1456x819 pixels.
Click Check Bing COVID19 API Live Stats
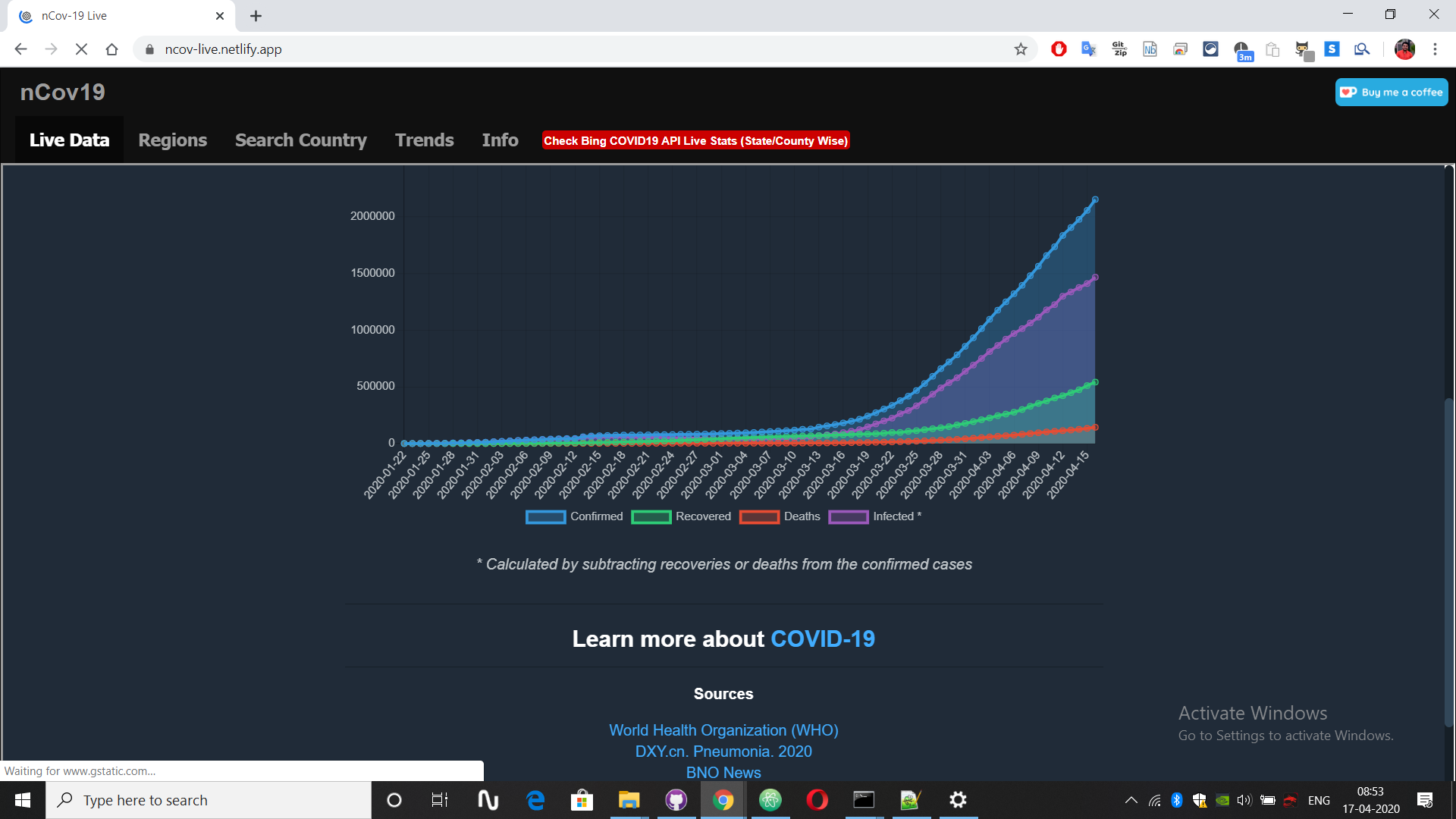pyautogui.click(x=695, y=140)
